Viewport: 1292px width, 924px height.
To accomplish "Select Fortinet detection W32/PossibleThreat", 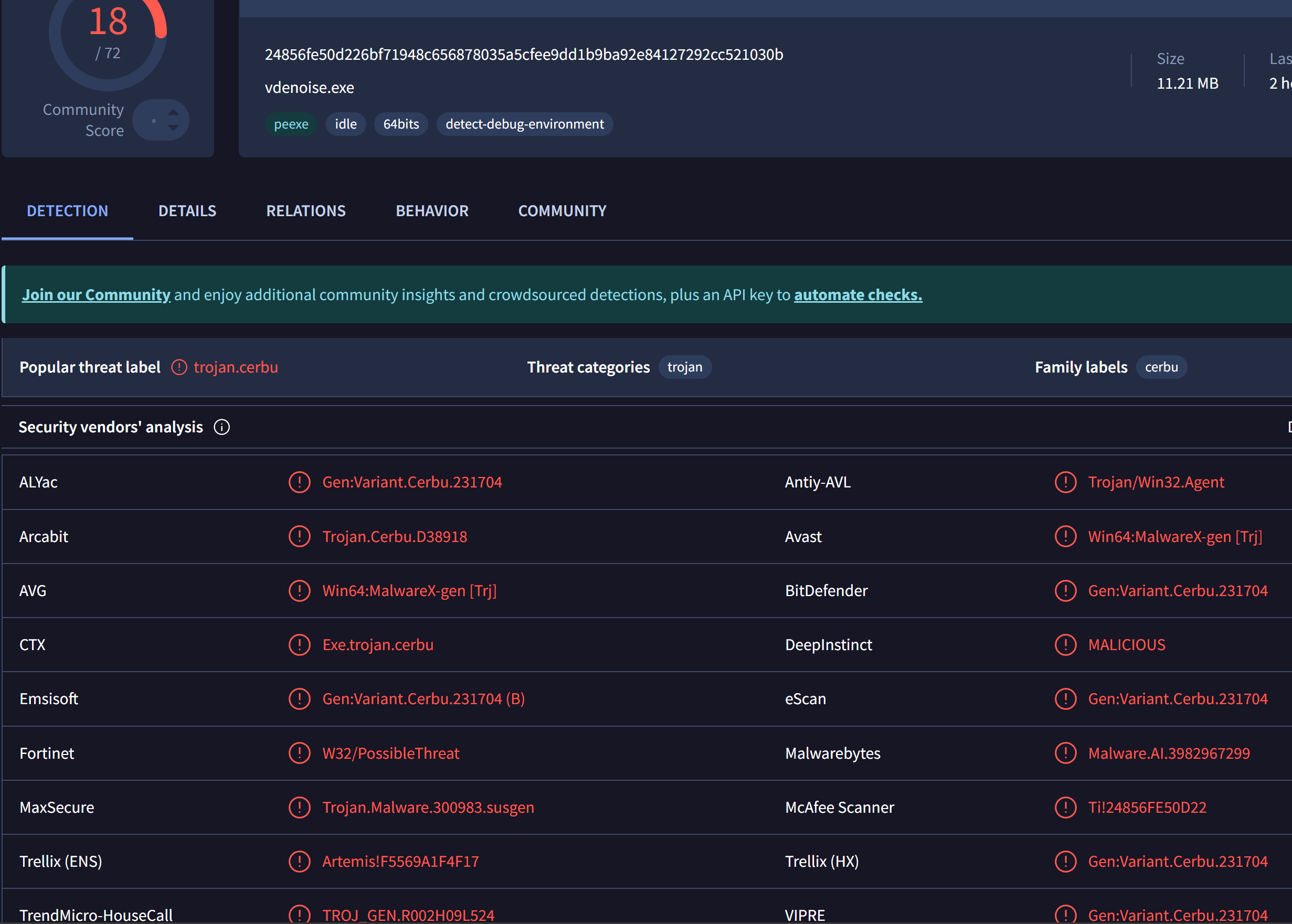I will click(x=391, y=753).
